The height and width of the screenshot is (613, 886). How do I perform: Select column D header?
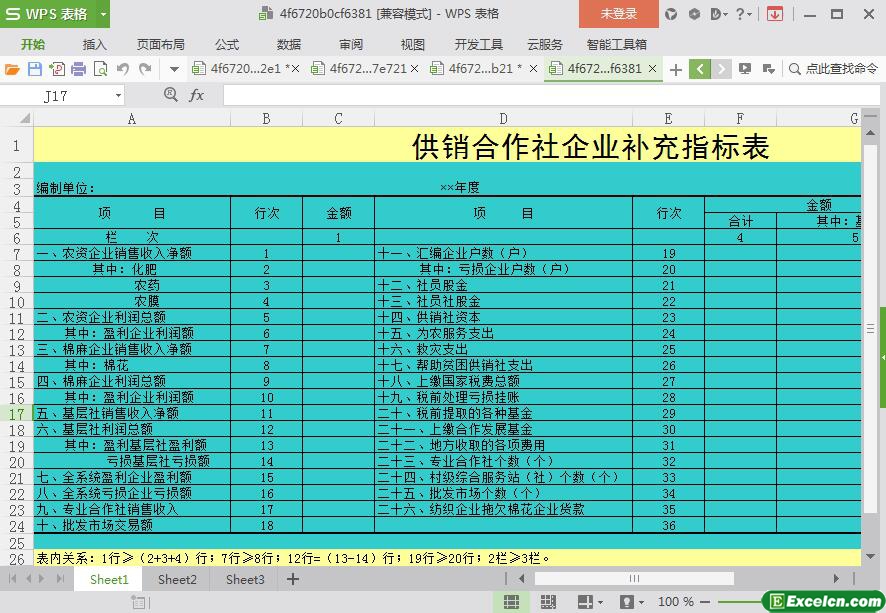(x=503, y=119)
